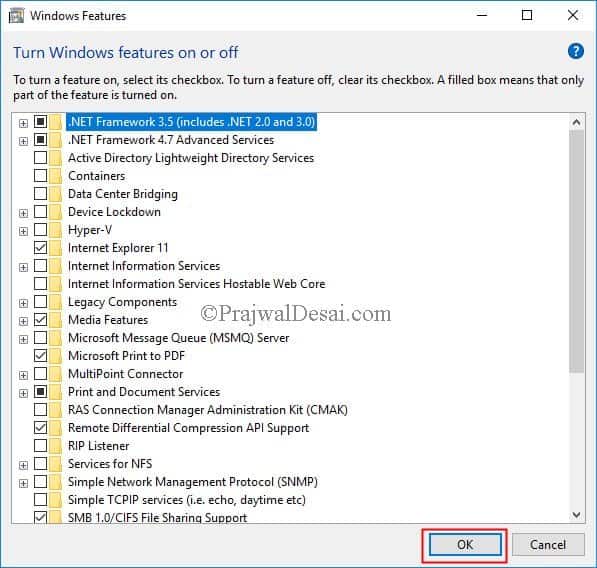Select the Legacy Components label
The width and height of the screenshot is (597, 568).
(122, 302)
